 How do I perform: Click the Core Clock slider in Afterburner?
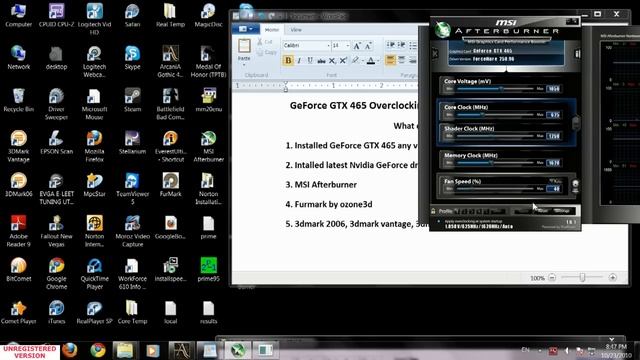pyautogui.click(x=494, y=115)
